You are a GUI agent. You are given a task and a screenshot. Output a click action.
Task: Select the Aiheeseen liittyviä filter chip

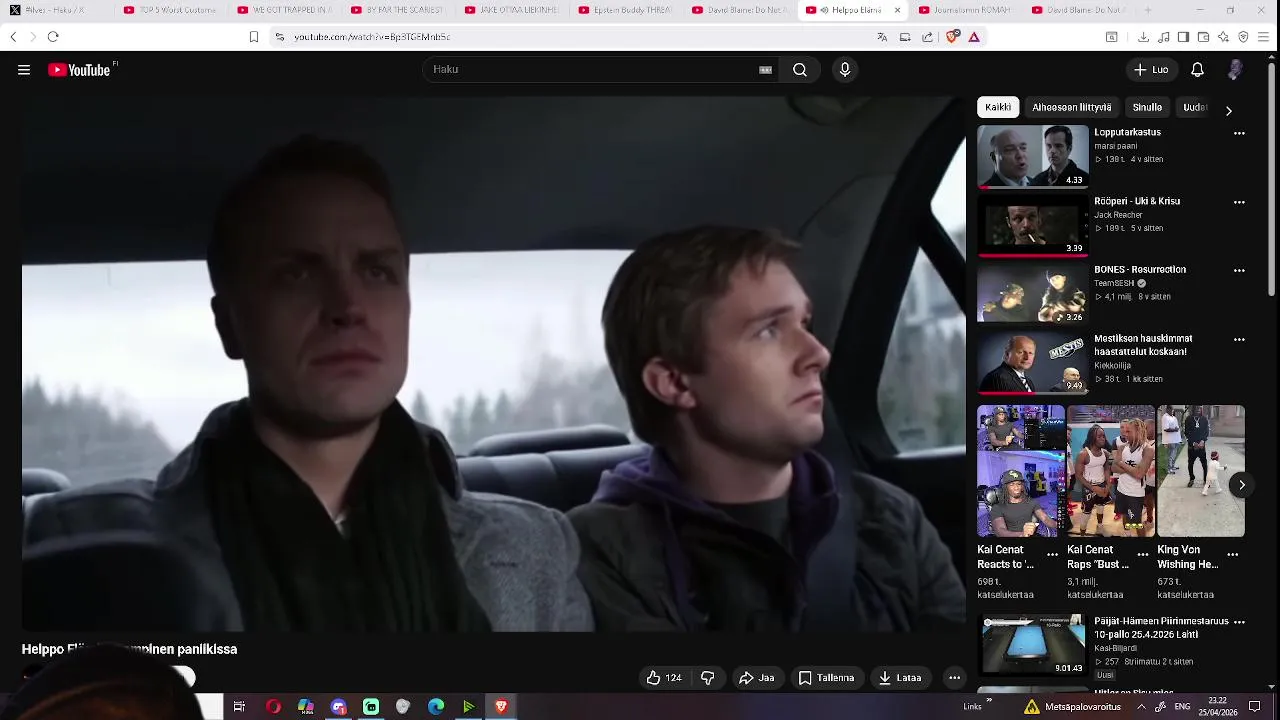[x=1071, y=107]
